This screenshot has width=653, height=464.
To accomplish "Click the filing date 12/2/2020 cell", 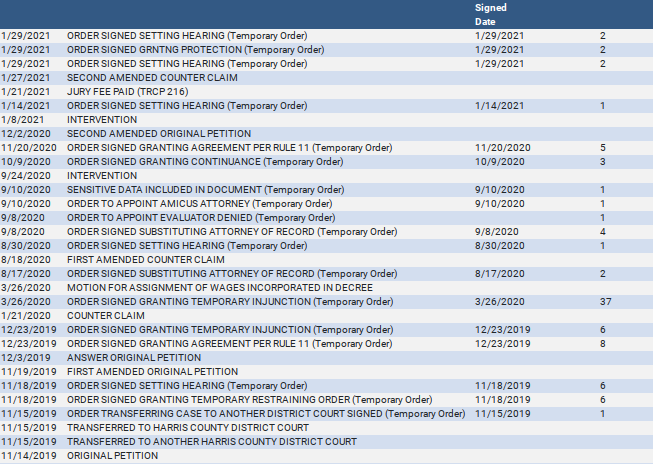I will point(26,134).
